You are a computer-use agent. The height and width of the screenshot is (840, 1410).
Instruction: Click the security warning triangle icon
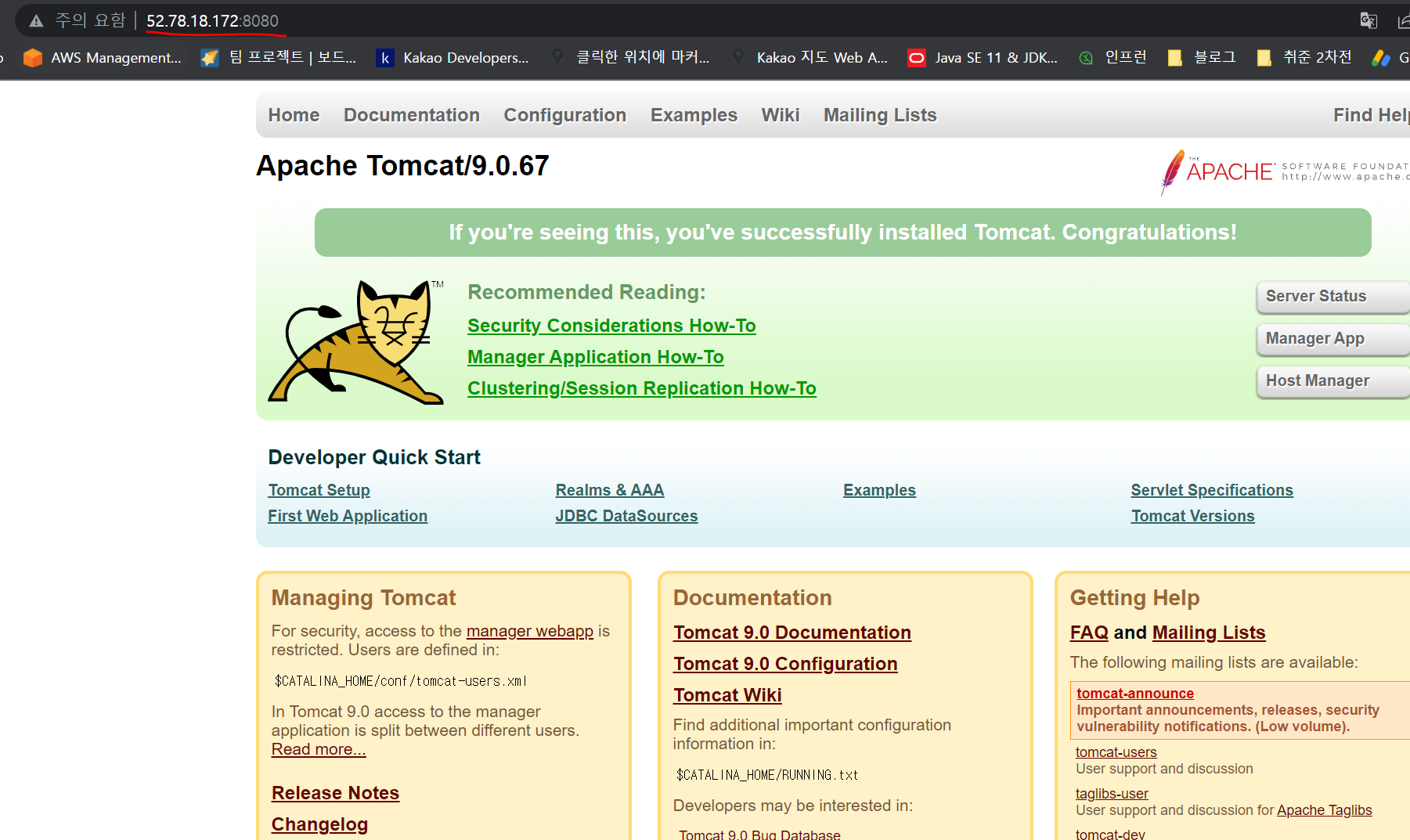(x=36, y=21)
